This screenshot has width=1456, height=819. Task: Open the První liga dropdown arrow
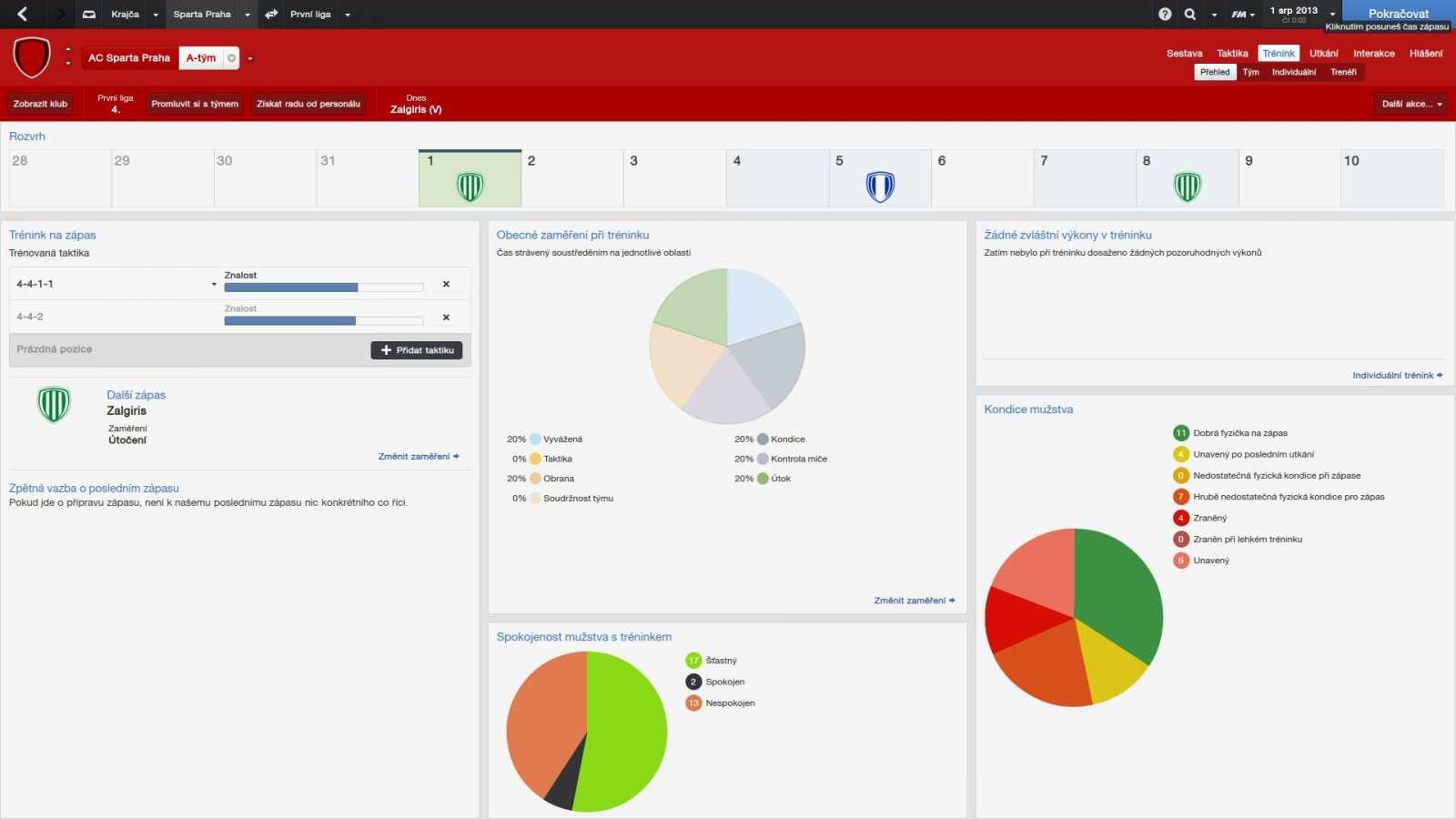pyautogui.click(x=348, y=15)
